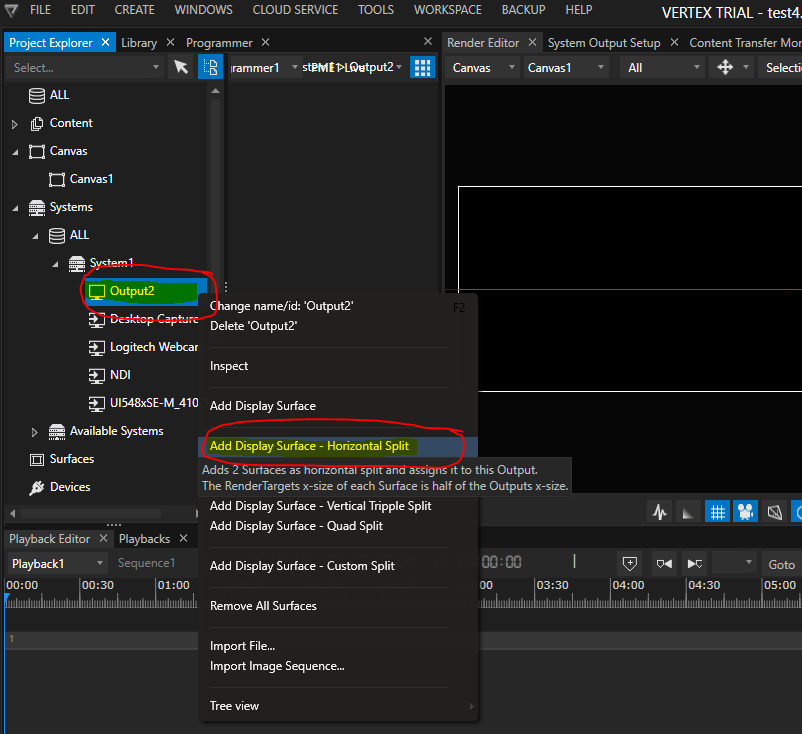802x734 pixels.
Task: Expand the Content tree node
Action: tap(15, 124)
